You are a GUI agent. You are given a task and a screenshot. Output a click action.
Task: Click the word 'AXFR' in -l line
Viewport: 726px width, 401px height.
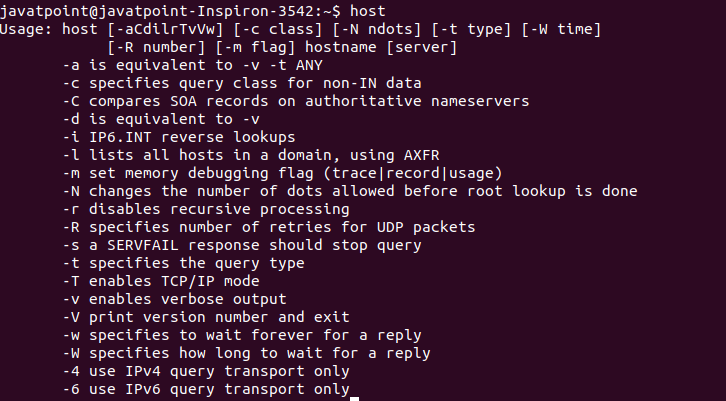(x=421, y=155)
